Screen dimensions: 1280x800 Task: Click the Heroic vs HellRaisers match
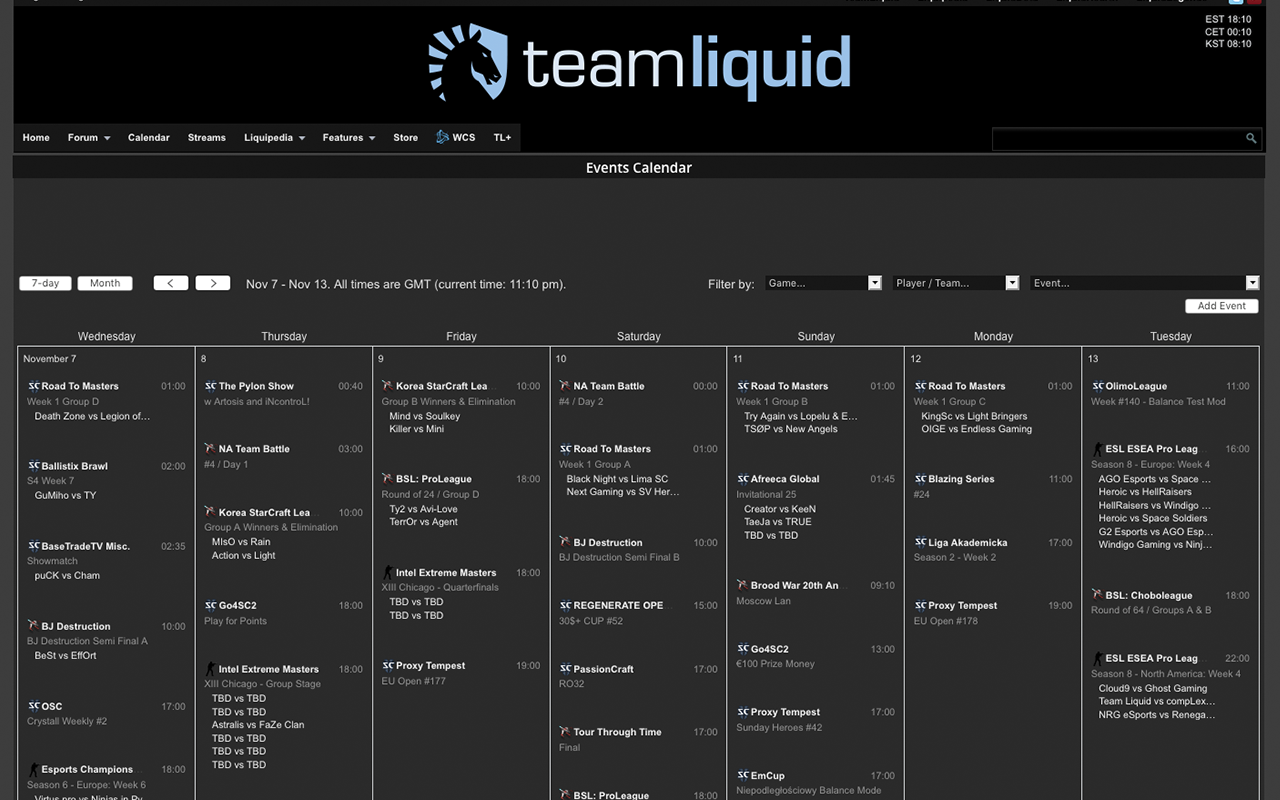[1145, 492]
